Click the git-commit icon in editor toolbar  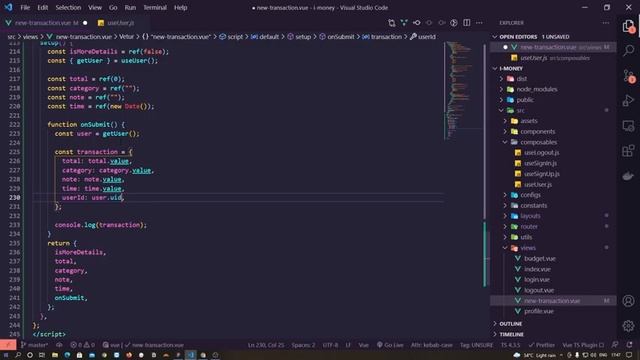[417, 23]
